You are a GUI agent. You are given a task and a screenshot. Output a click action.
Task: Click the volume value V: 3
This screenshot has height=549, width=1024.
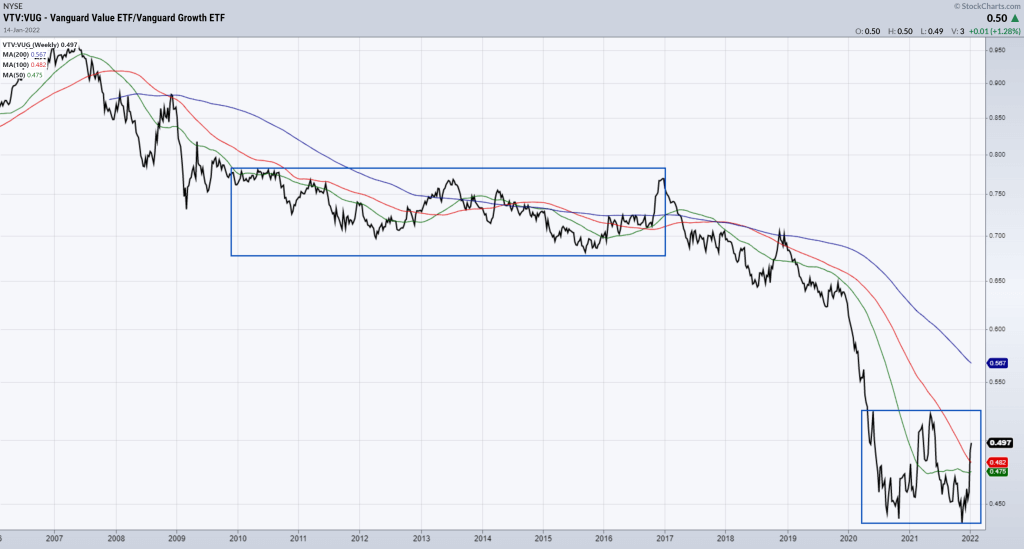pos(957,31)
